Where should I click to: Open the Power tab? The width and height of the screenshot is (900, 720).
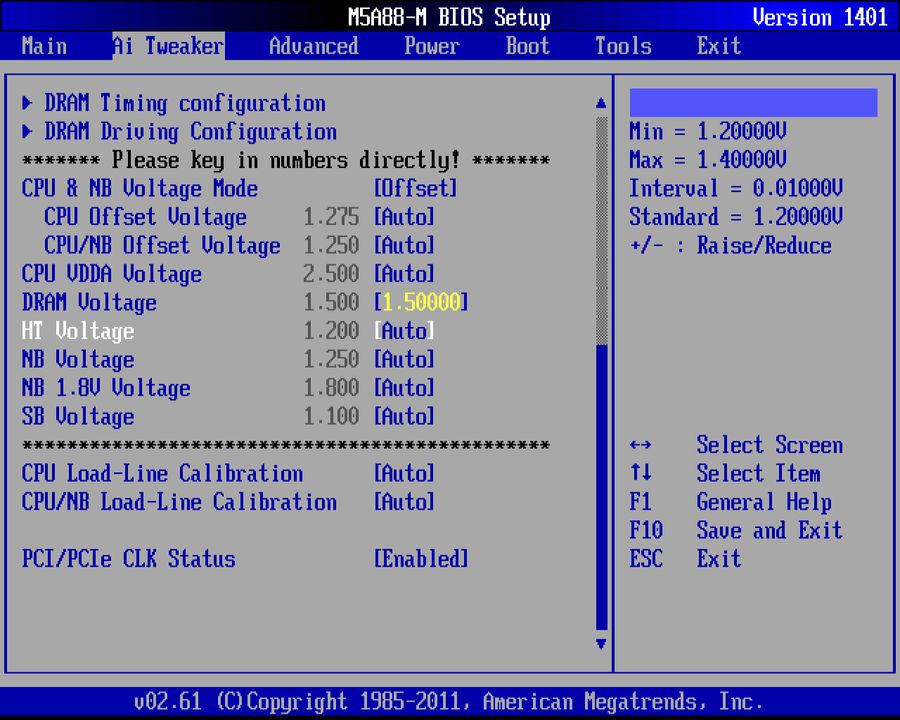432,46
